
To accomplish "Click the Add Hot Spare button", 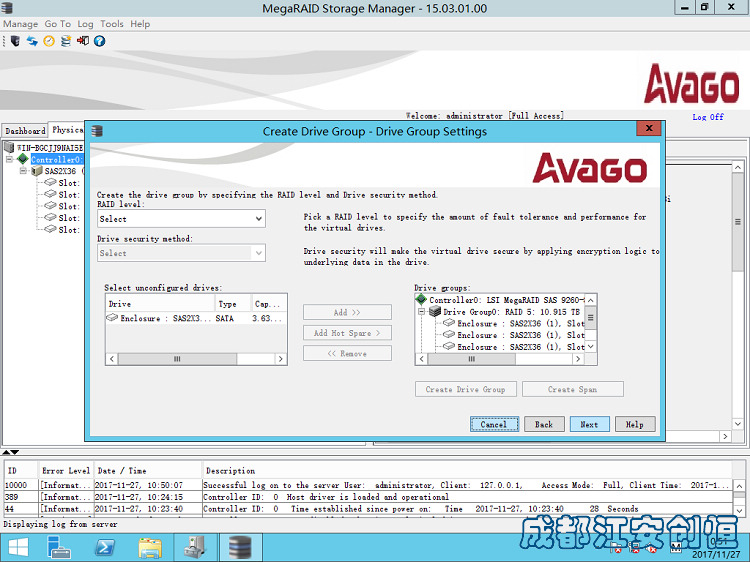I will pos(347,333).
